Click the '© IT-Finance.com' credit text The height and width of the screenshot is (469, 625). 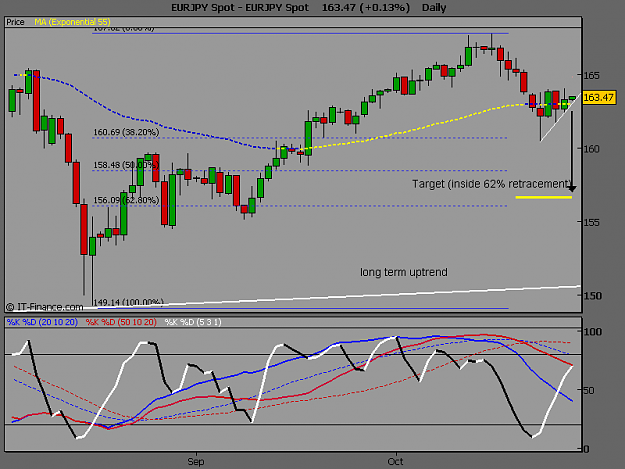coord(45,307)
